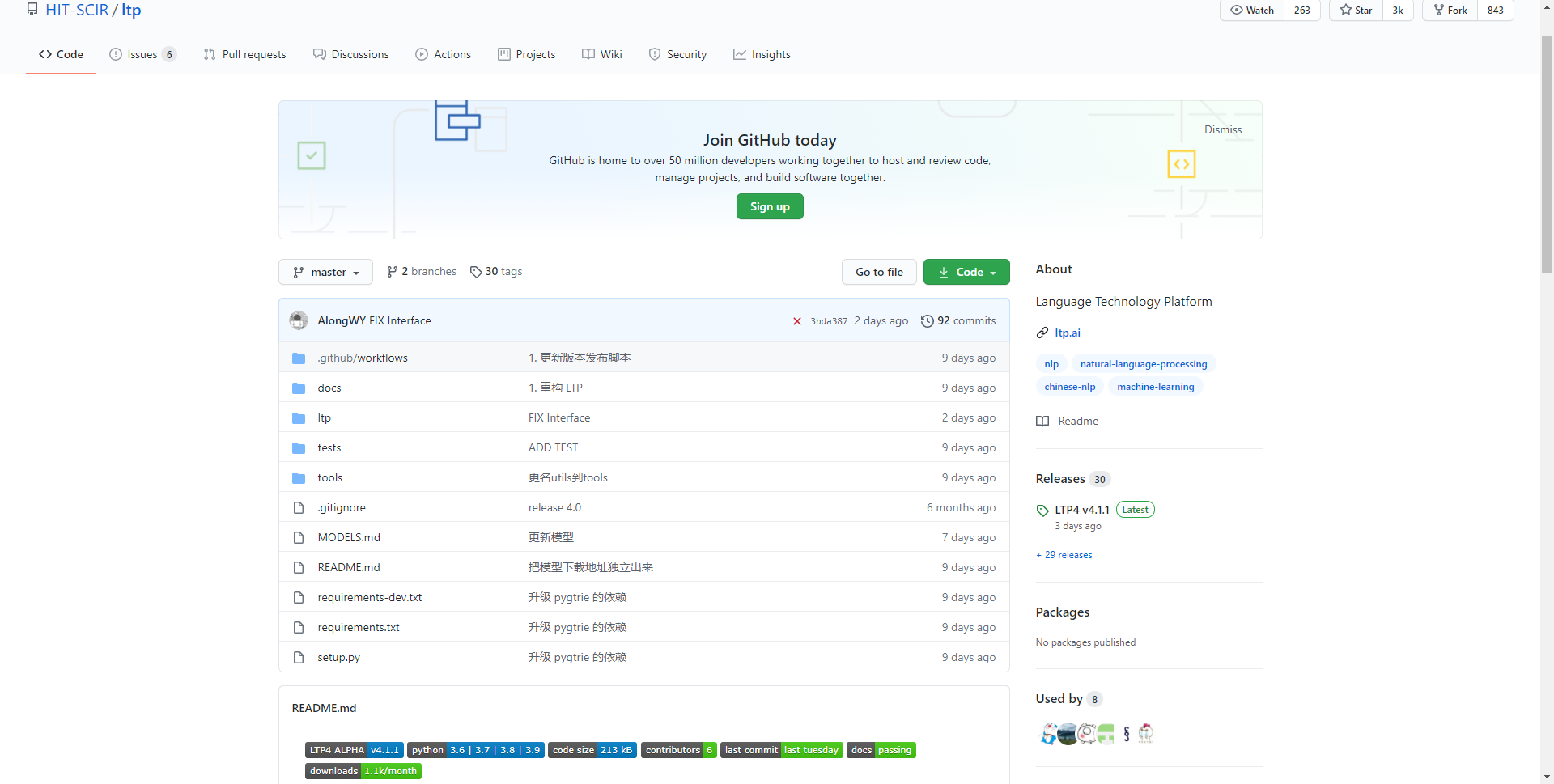
Task: Fork the repository
Action: coord(1450,10)
